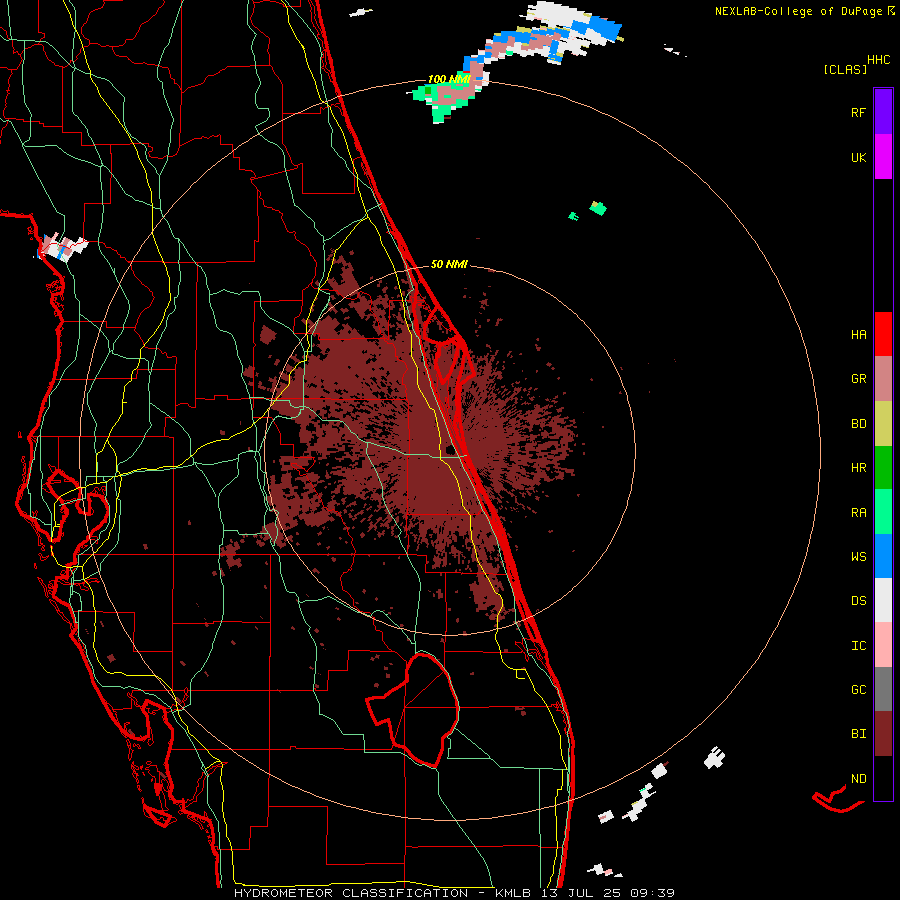Click the RF purple legend swatch
900x900 pixels.
click(883, 111)
